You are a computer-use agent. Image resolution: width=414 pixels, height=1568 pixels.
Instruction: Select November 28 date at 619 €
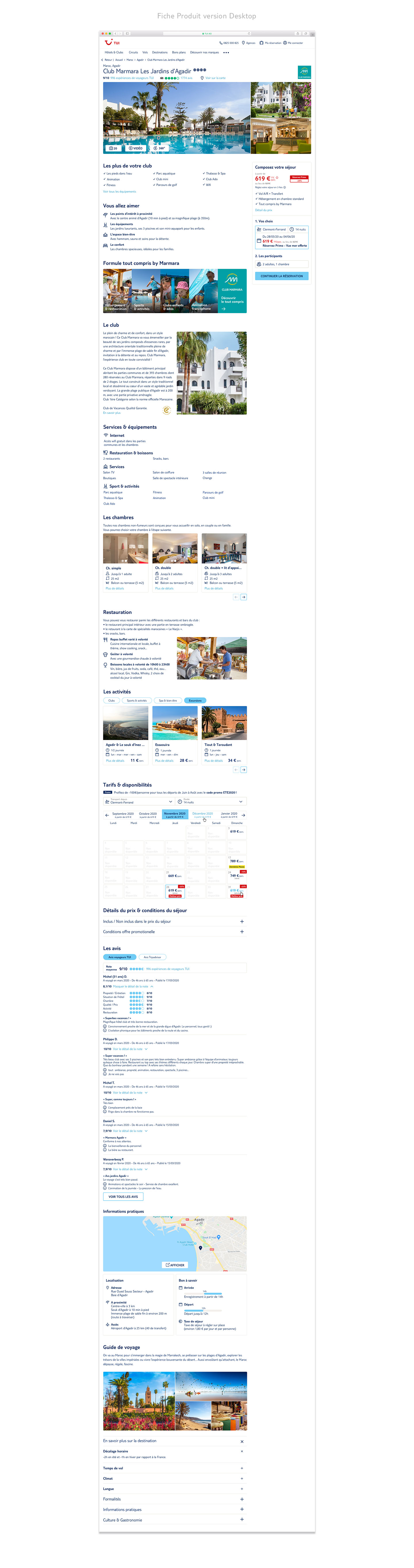175,891
